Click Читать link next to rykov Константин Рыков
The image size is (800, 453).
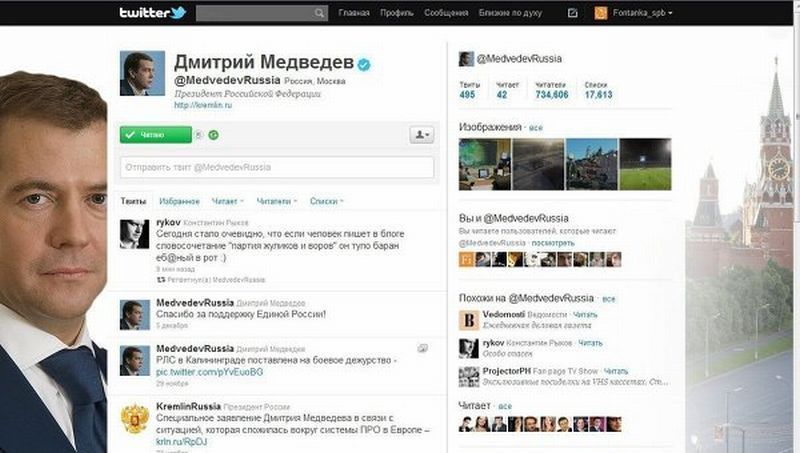[590, 343]
